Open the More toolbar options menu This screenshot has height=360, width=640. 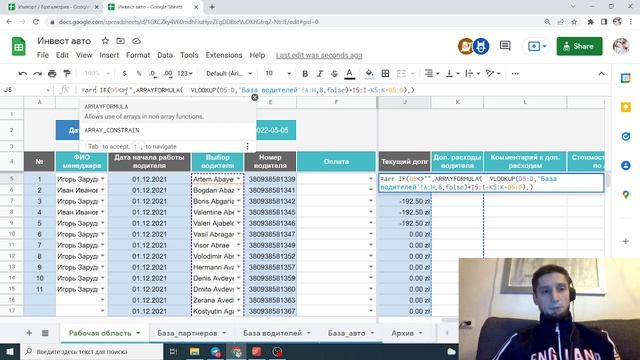click(515, 73)
